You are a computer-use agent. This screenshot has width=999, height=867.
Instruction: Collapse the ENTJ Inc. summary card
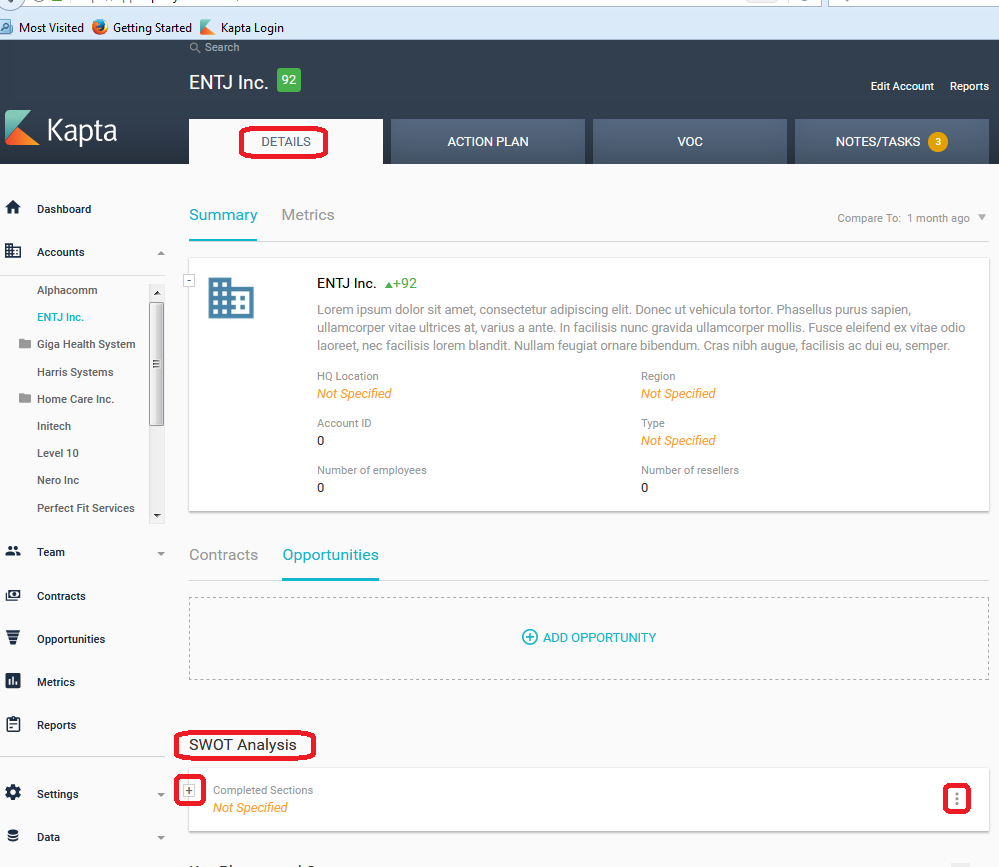pos(189,280)
